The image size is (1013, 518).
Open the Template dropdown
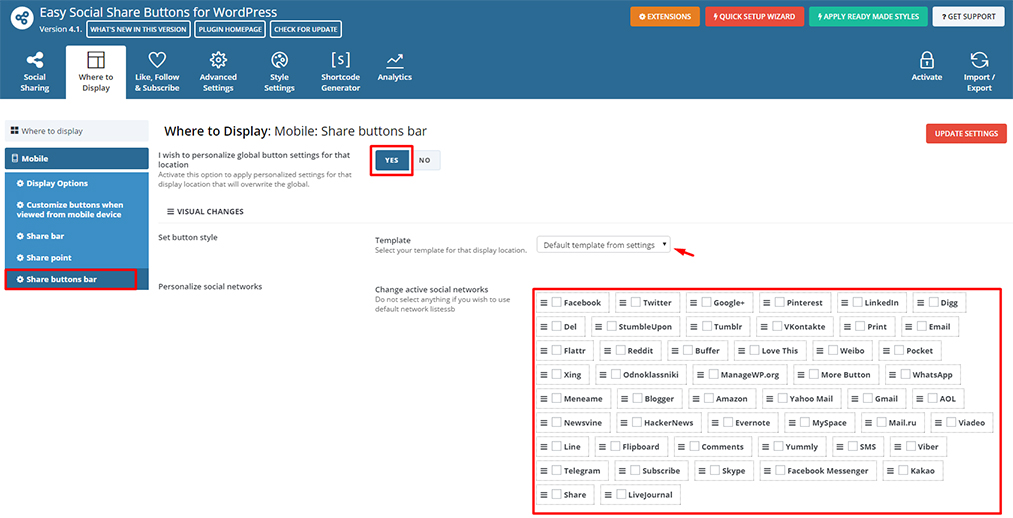pyautogui.click(x=604, y=245)
